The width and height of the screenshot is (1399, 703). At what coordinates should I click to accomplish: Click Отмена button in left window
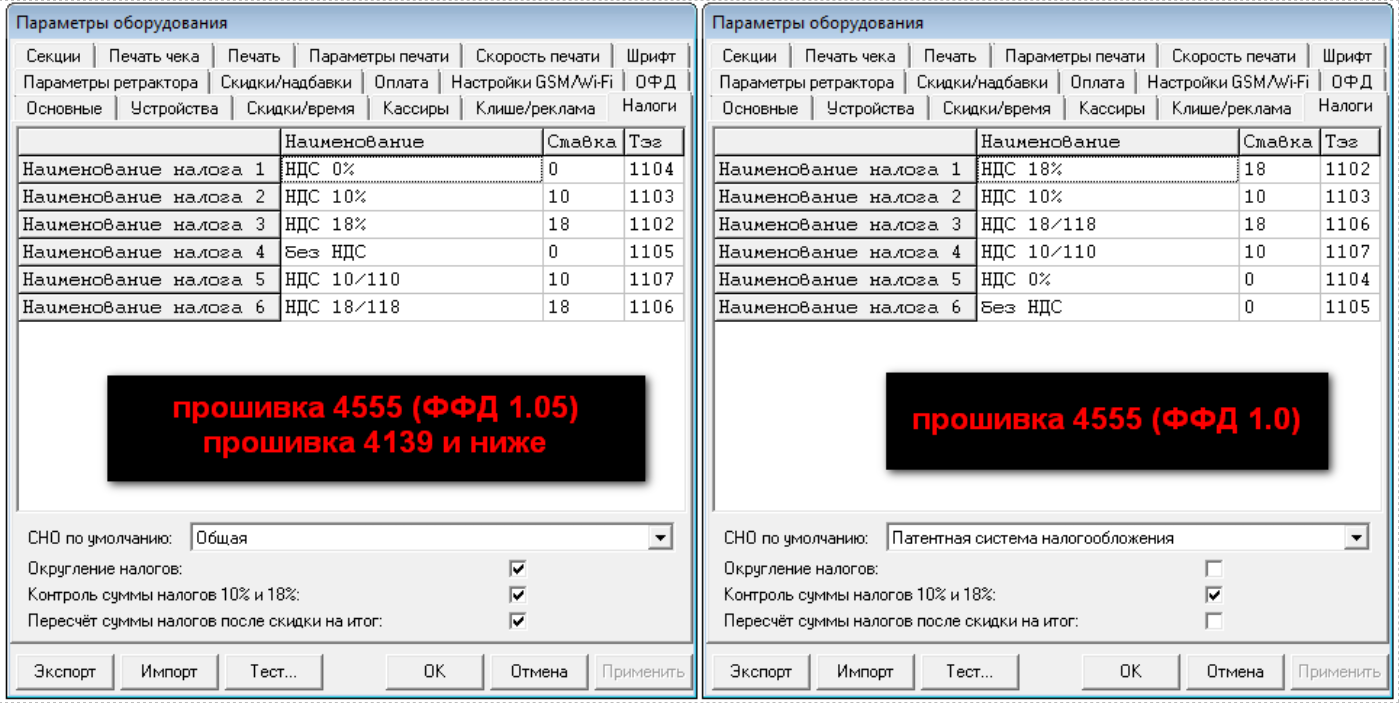coord(538,671)
